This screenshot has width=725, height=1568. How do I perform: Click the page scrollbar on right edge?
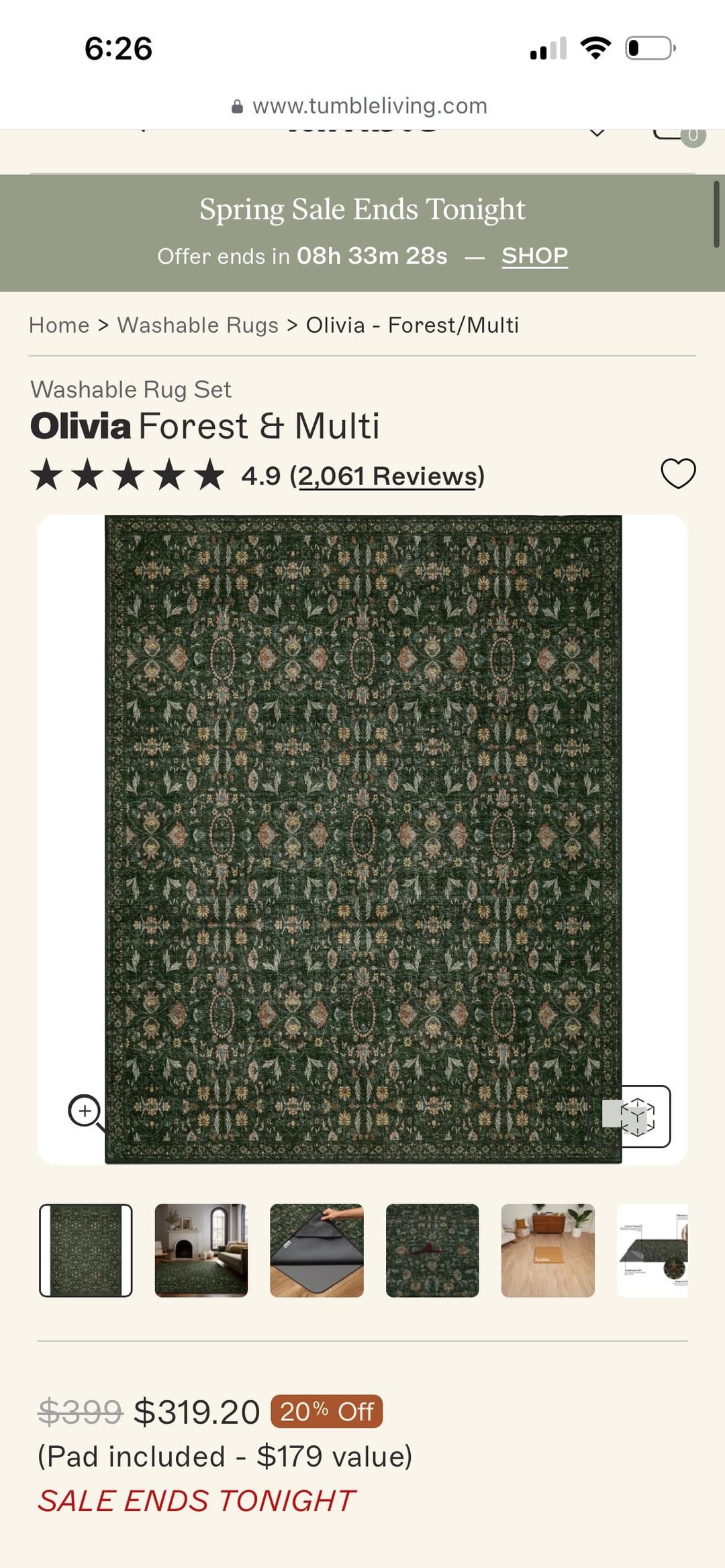(x=716, y=214)
